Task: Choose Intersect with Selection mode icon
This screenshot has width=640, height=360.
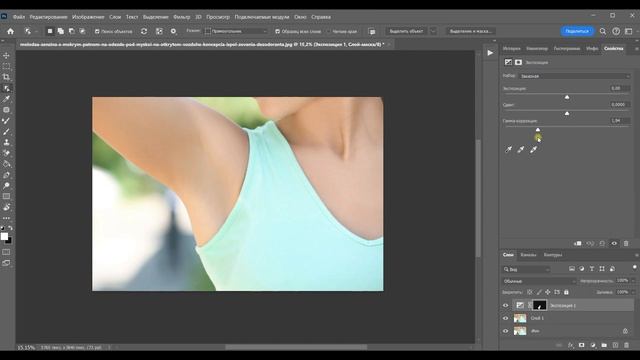Action: pyautogui.click(x=82, y=31)
